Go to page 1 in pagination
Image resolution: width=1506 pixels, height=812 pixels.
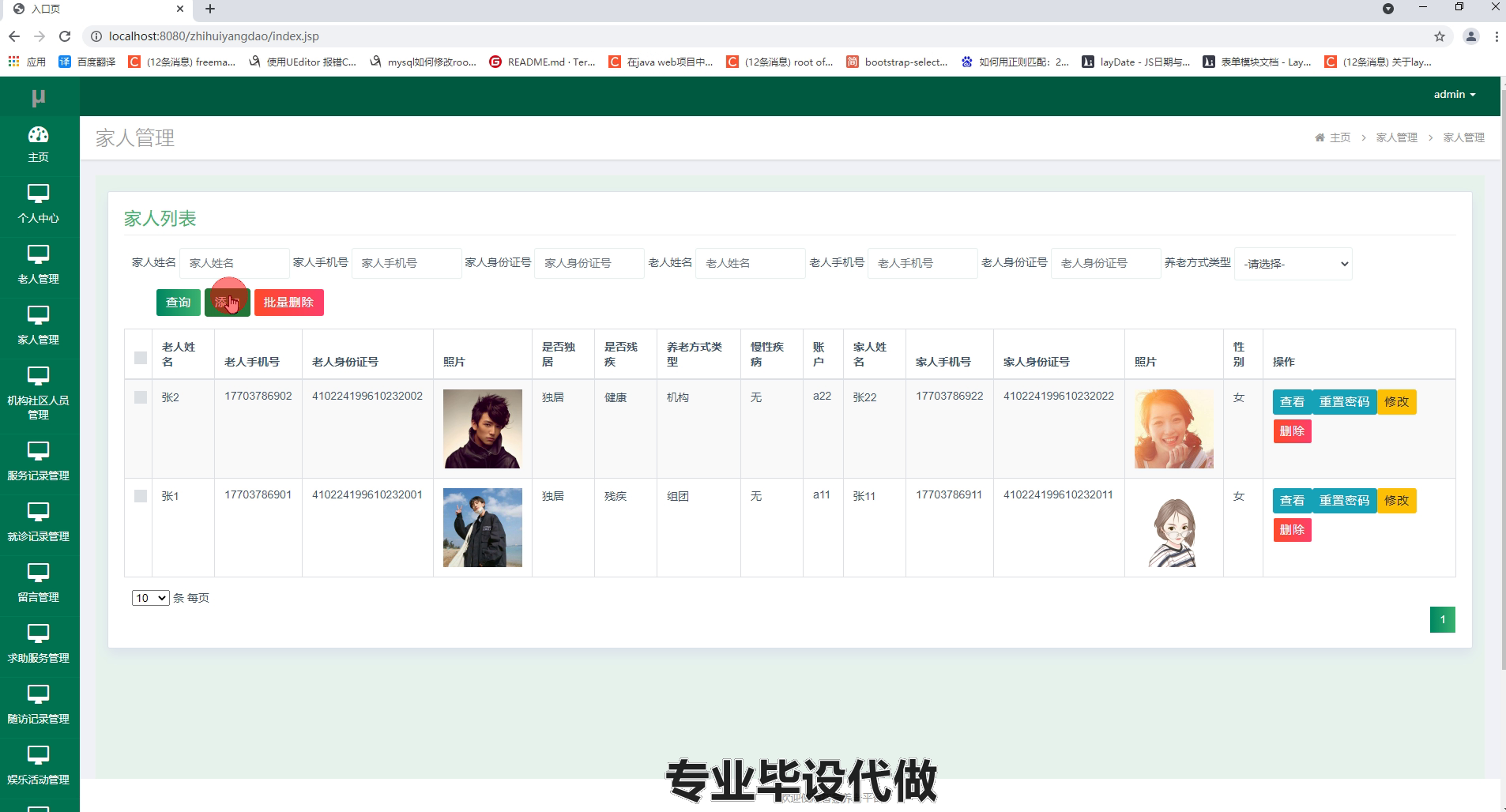(1442, 619)
